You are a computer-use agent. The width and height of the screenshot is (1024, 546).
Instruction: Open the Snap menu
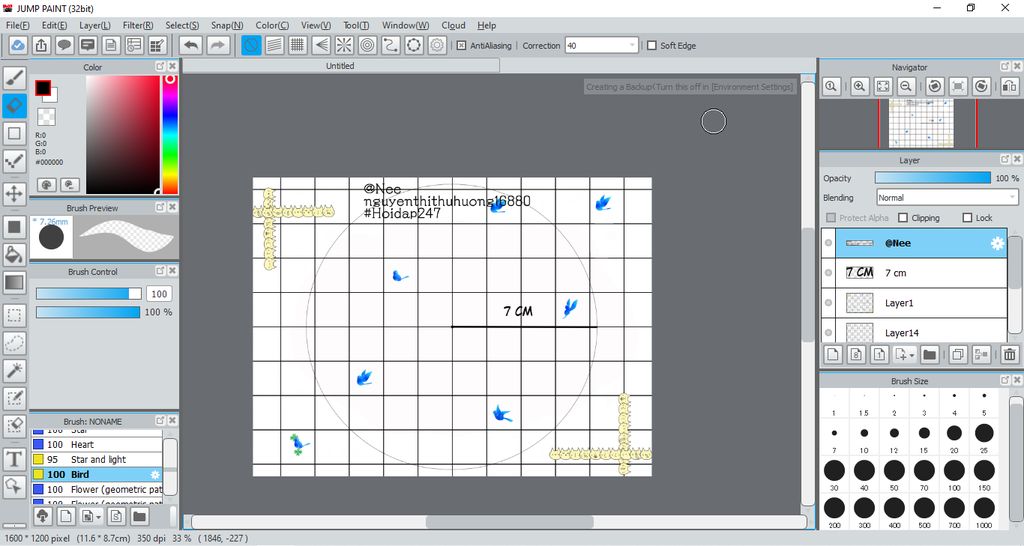[227, 25]
